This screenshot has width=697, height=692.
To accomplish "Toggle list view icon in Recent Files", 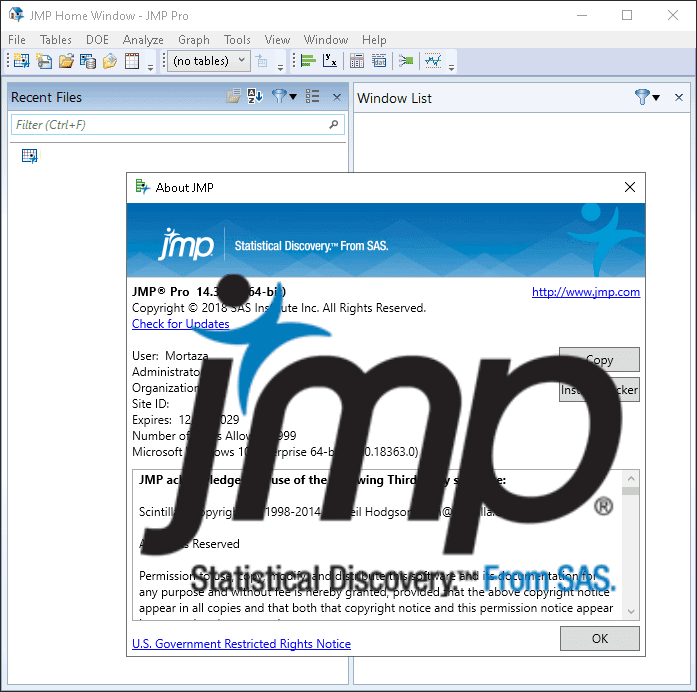I will coord(312,96).
